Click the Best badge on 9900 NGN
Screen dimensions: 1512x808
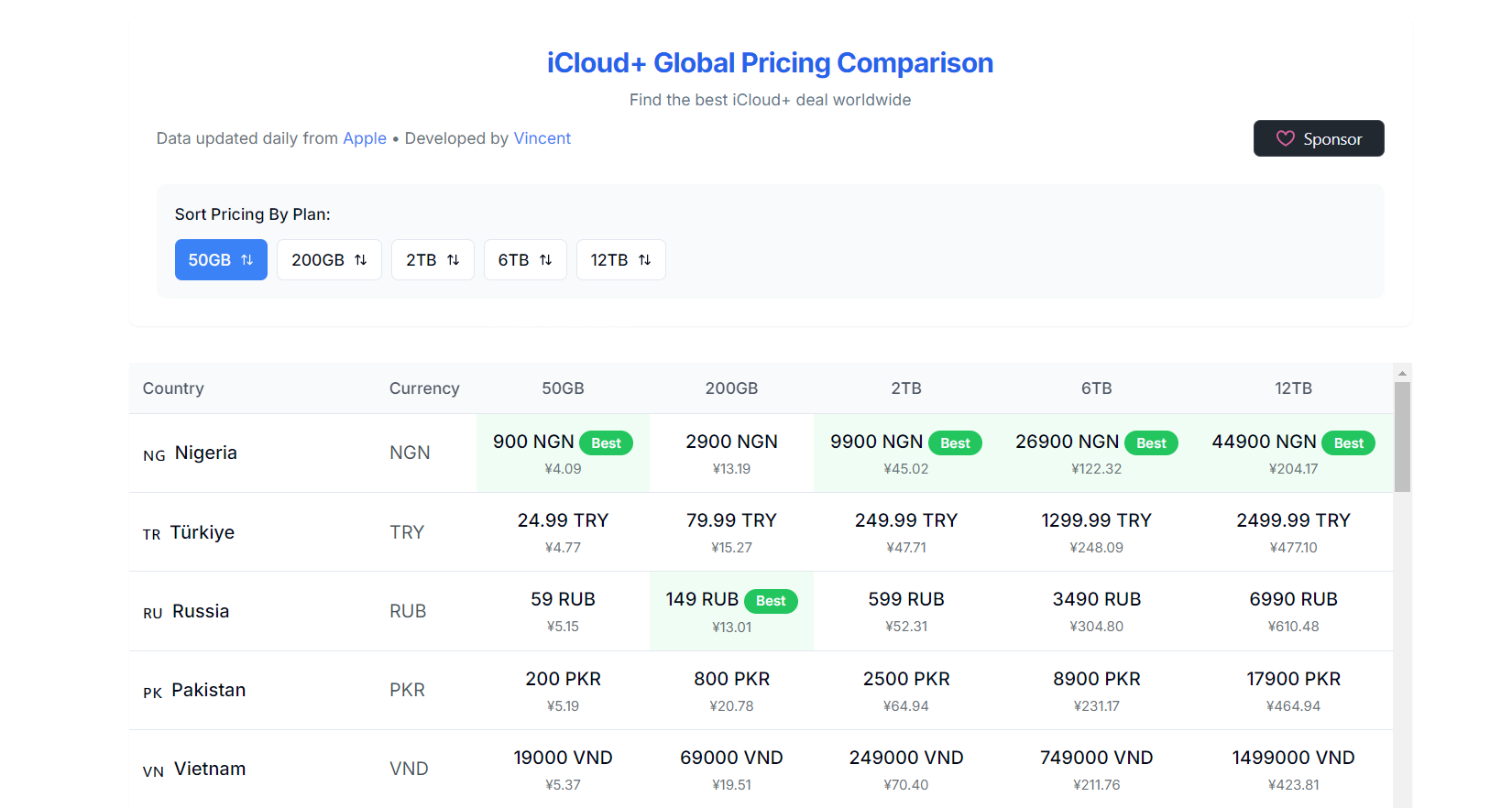tap(955, 443)
